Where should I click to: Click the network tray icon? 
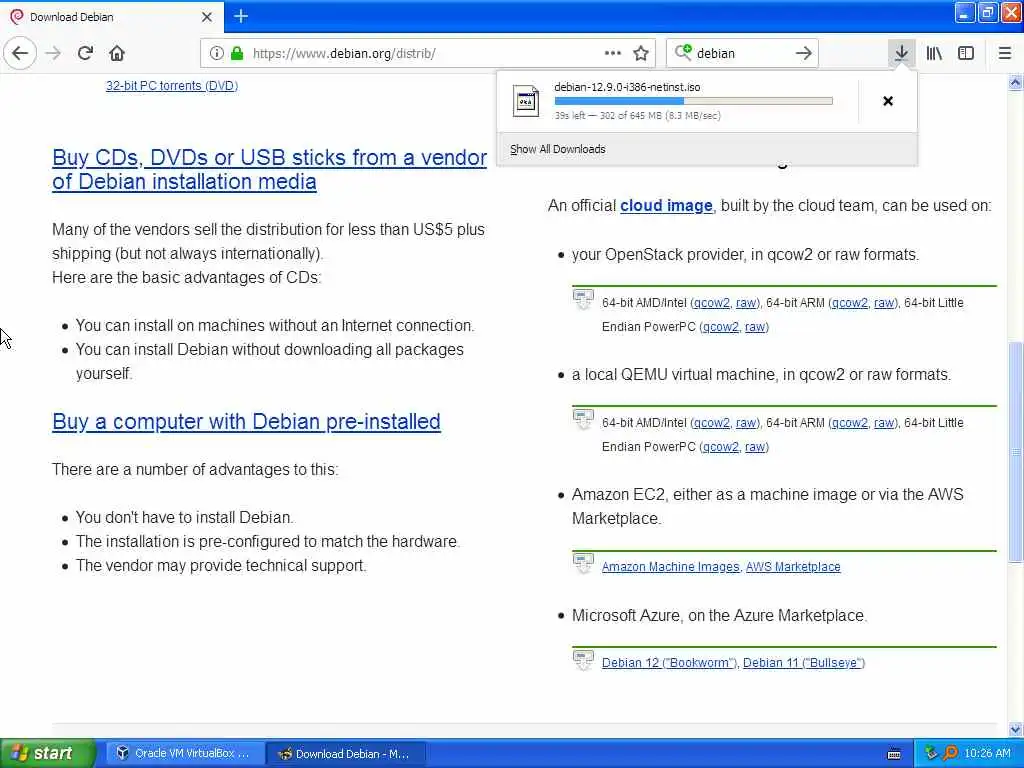coord(931,754)
